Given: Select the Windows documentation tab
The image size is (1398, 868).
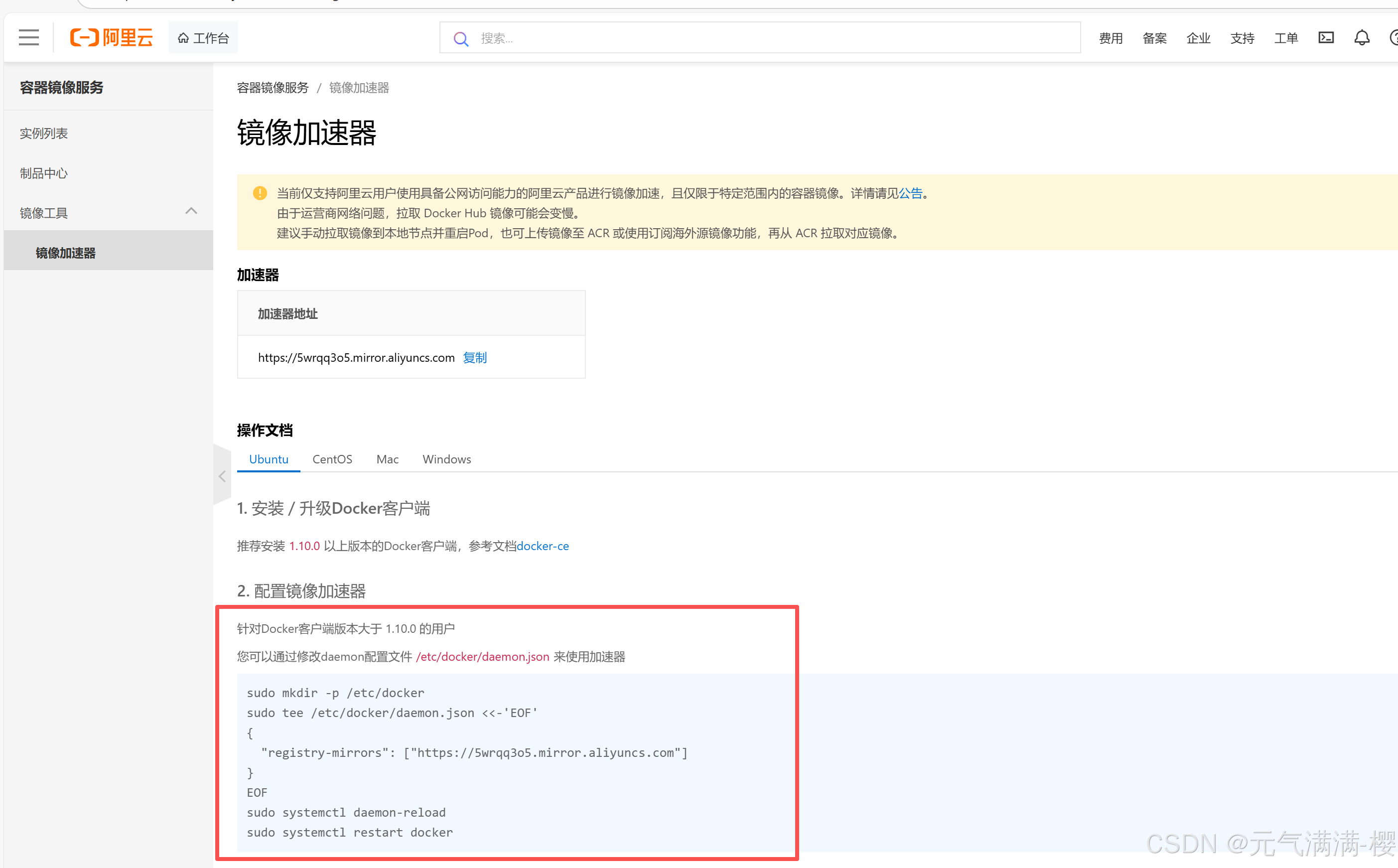Looking at the screenshot, I should [446, 459].
